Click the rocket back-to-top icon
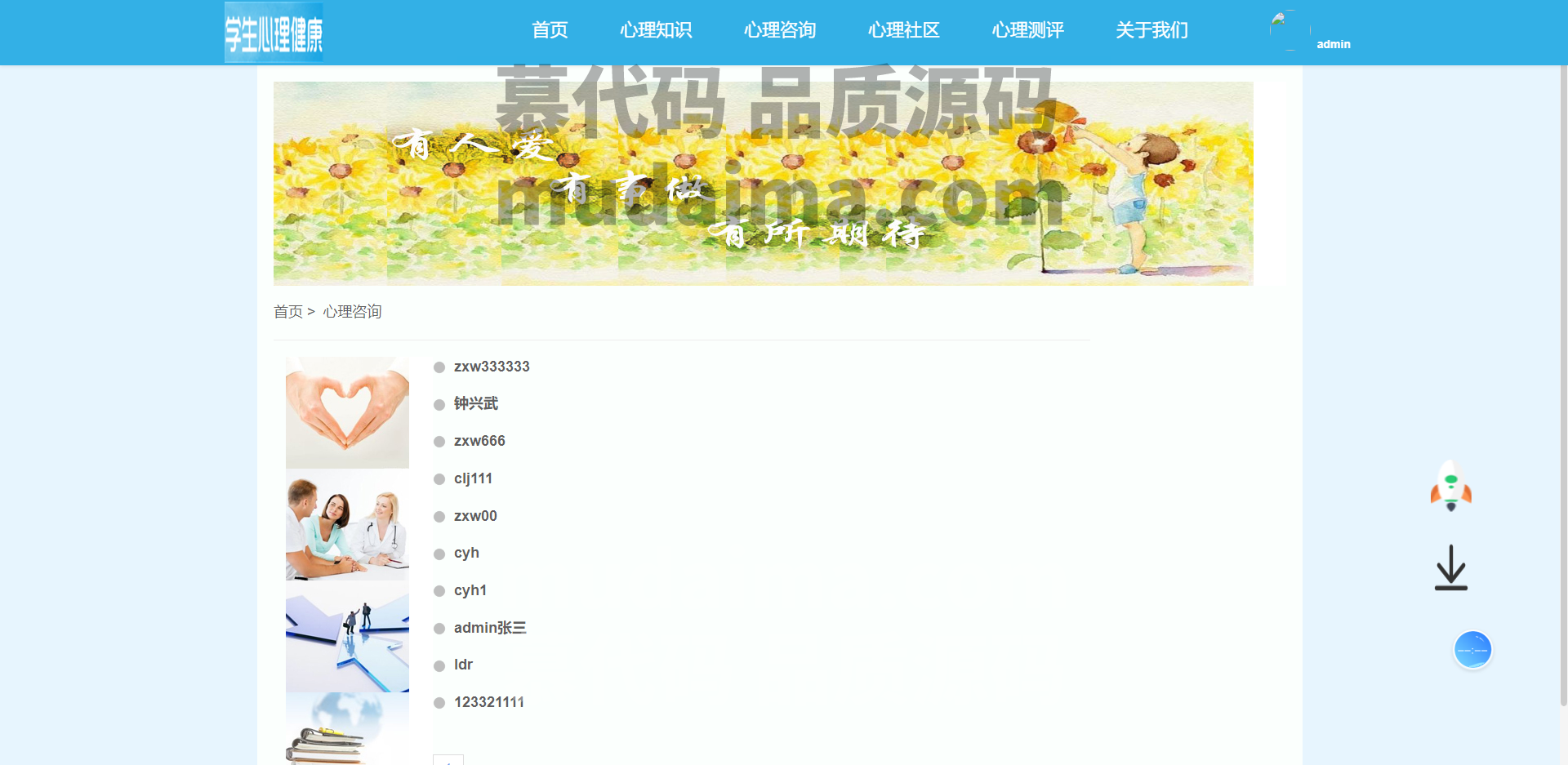1568x765 pixels. click(x=1451, y=486)
